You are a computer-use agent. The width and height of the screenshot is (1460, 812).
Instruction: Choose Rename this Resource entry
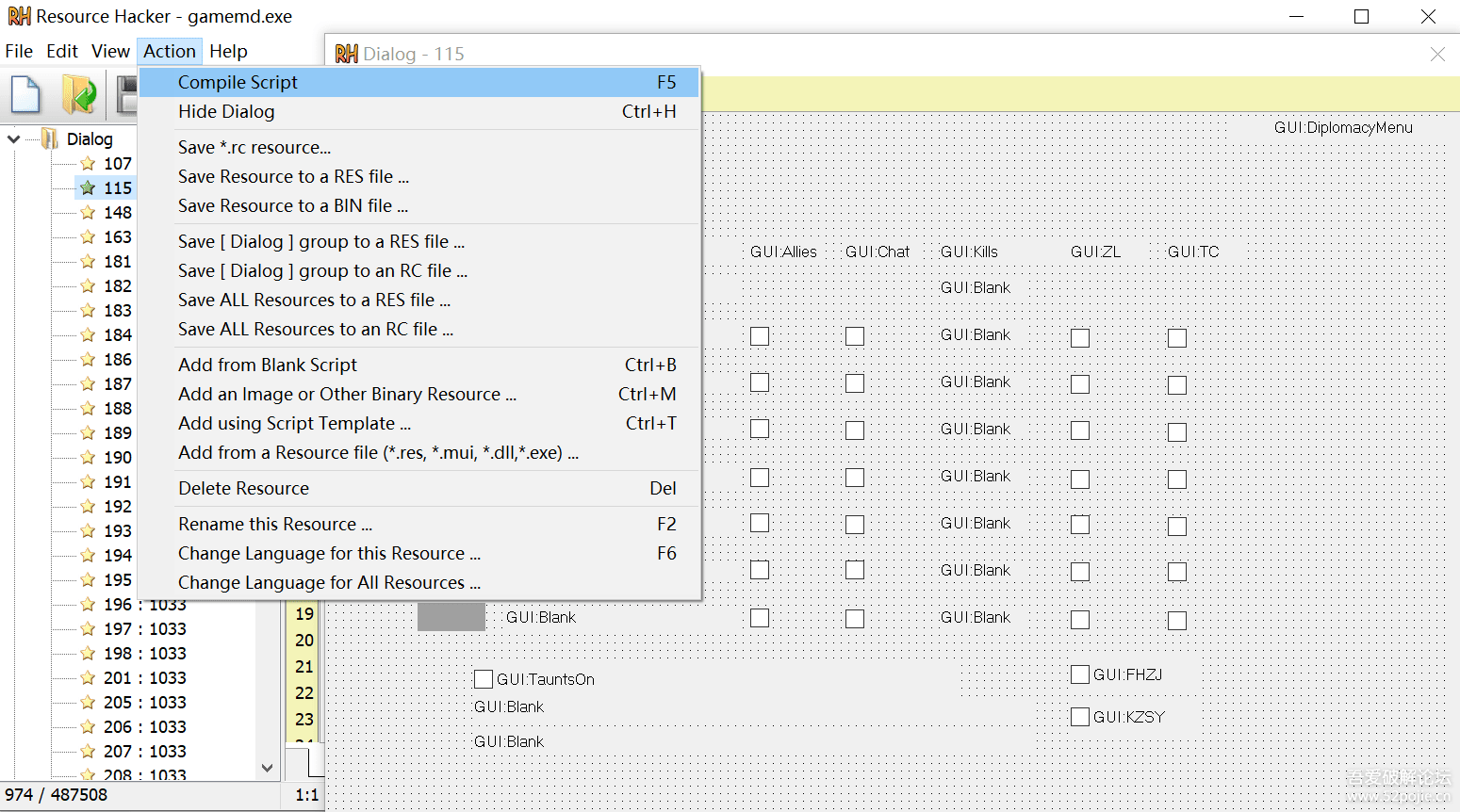[419, 524]
